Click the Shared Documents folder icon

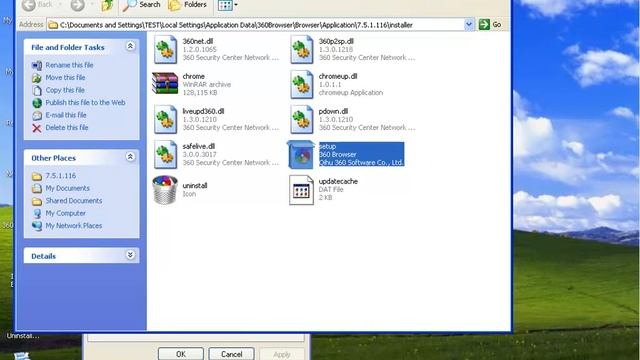37,201
